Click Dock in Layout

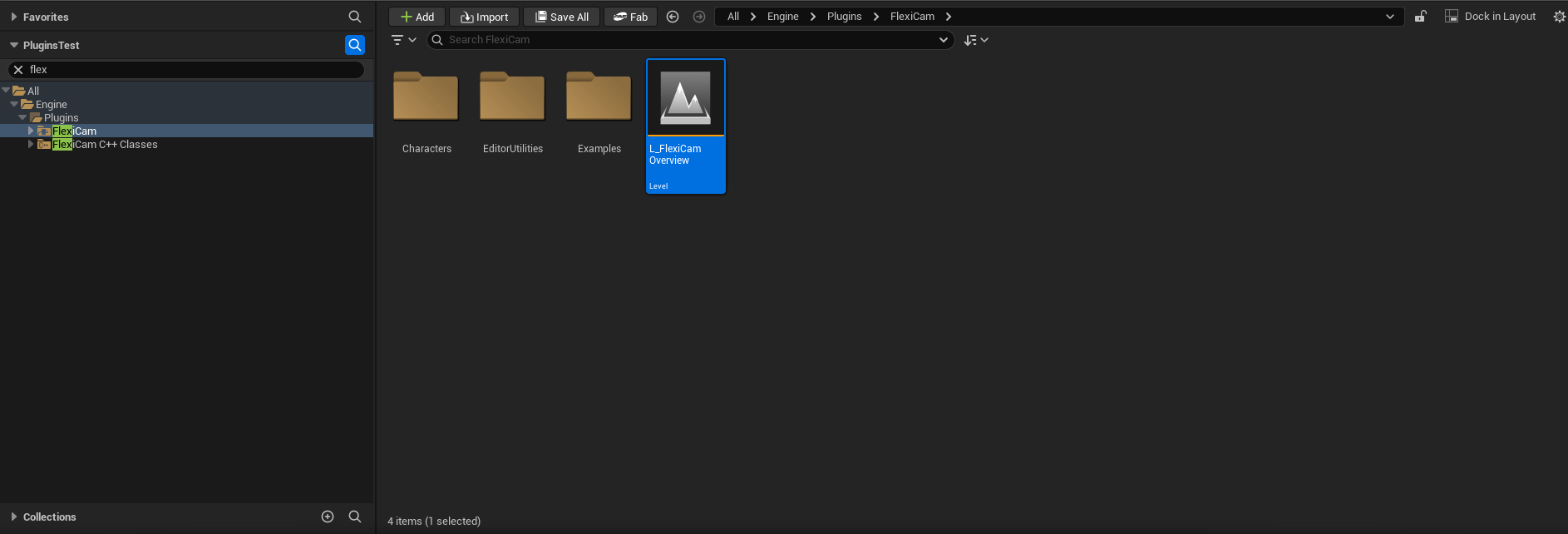[x=1491, y=17]
